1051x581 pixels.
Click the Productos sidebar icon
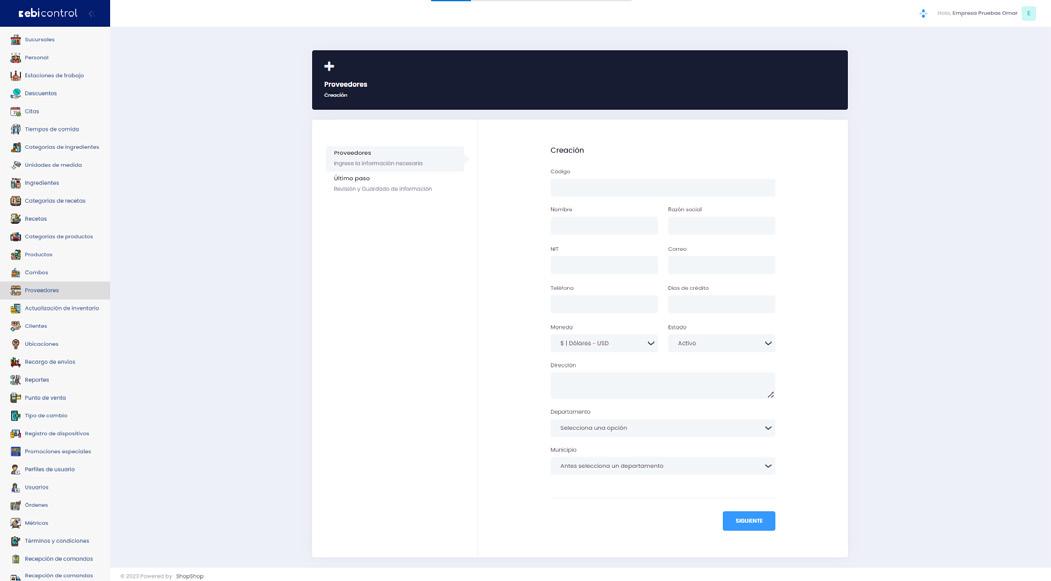point(15,255)
